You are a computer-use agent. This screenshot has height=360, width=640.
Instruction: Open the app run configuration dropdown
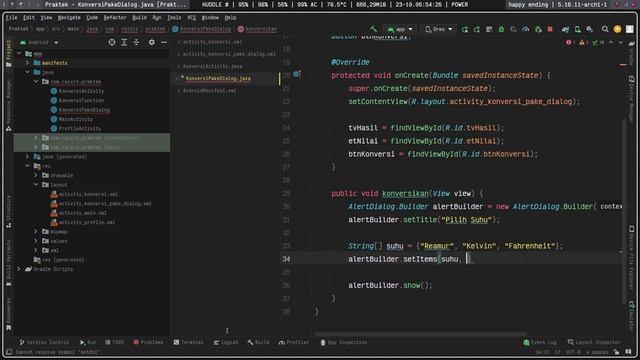point(400,29)
